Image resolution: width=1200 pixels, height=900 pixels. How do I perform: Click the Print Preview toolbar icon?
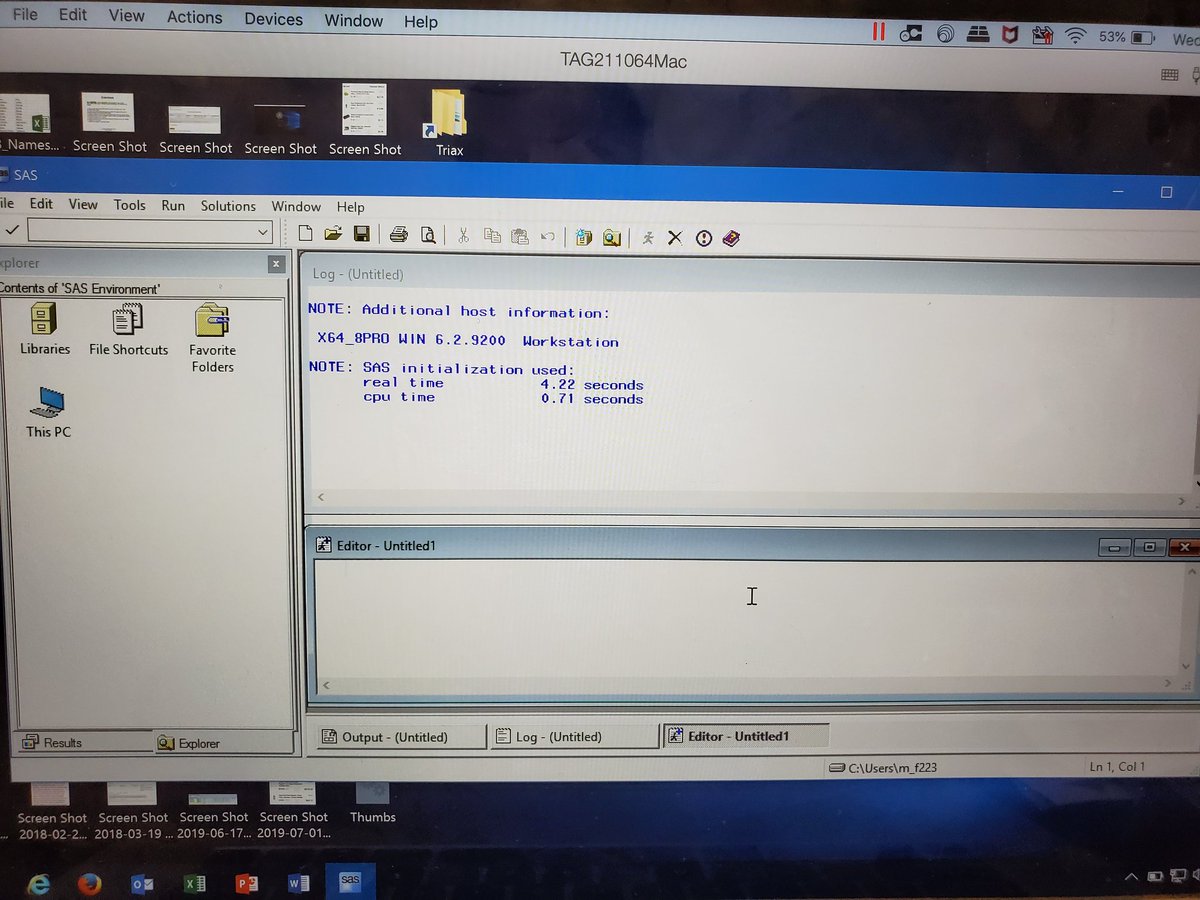tap(428, 235)
